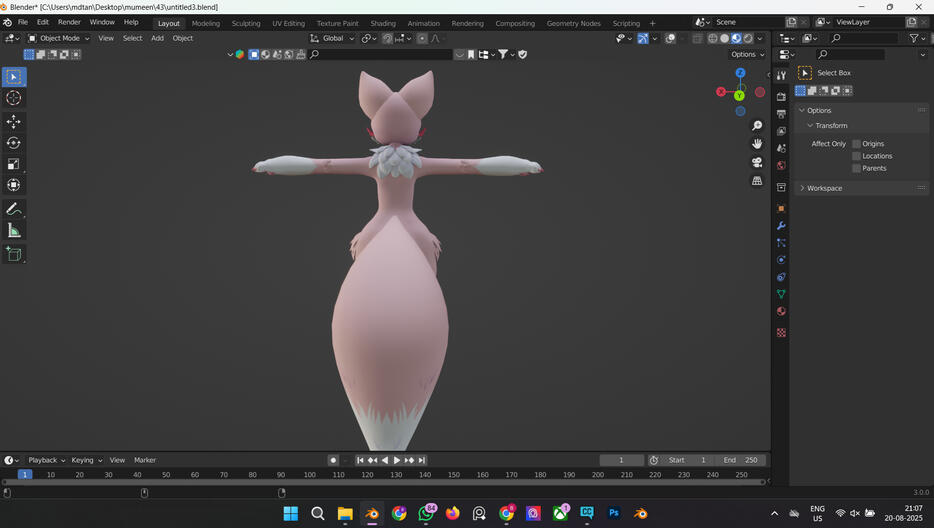
Task: Switch to wireframe viewport shading
Action: [x=712, y=38]
